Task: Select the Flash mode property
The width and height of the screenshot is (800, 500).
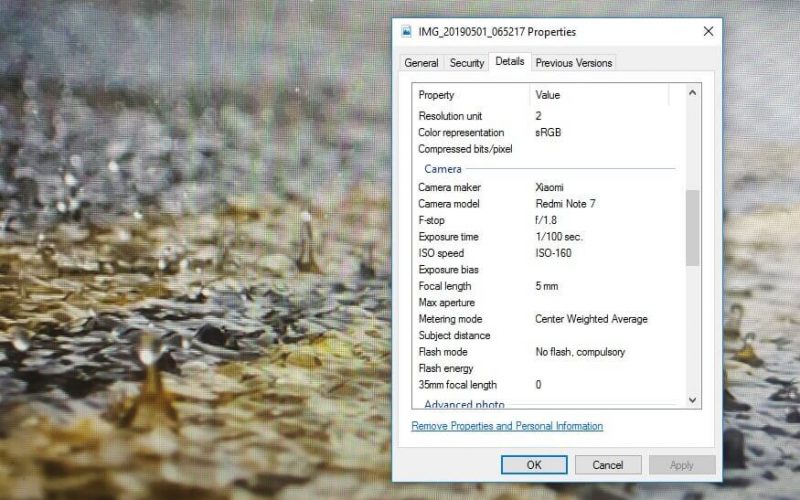Action: pos(443,352)
